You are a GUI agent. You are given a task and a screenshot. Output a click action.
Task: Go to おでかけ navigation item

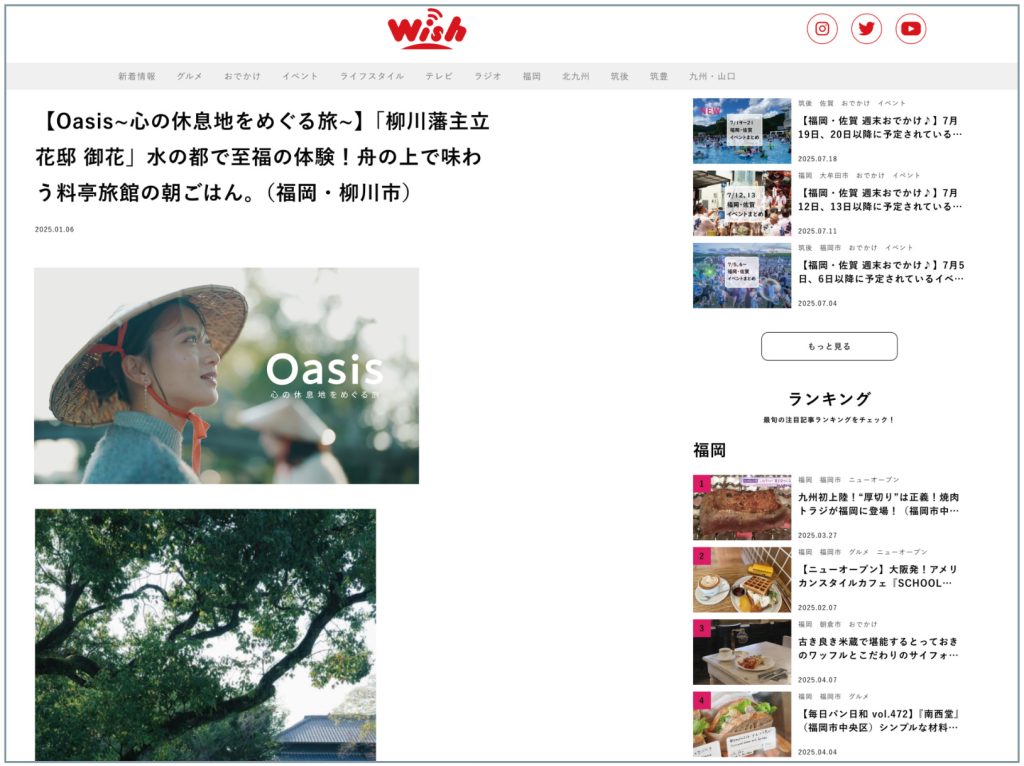click(242, 76)
